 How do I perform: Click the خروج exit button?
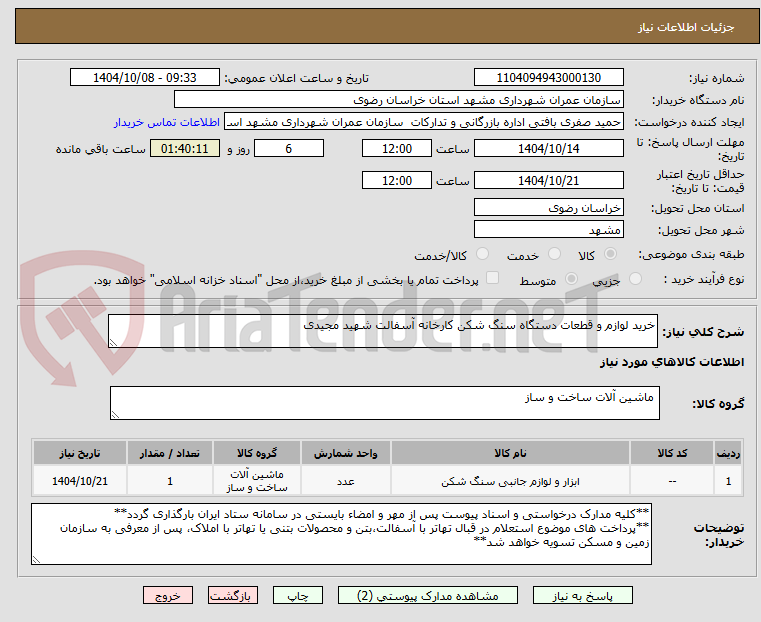tap(168, 595)
